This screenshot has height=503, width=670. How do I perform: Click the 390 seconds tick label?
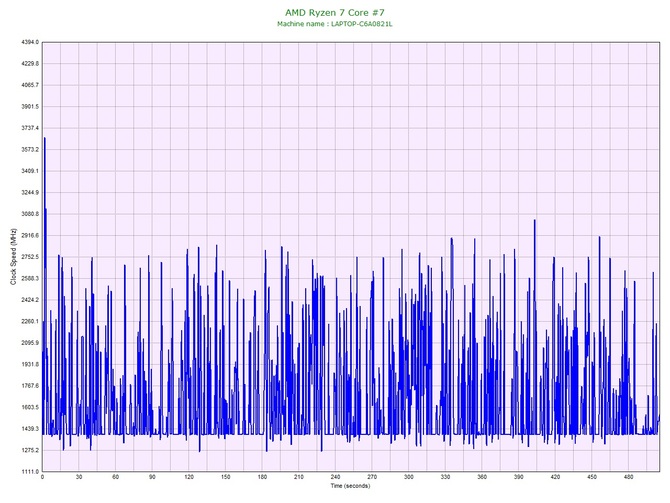pyautogui.click(x=519, y=477)
